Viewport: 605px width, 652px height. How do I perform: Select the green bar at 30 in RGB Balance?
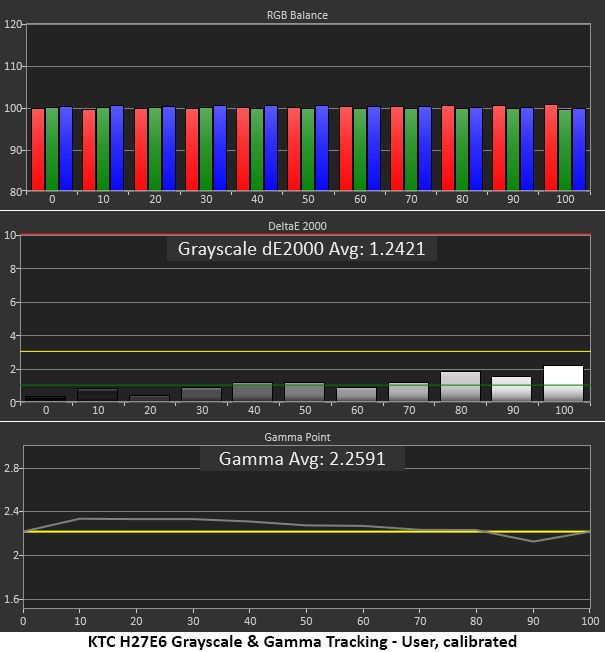206,149
